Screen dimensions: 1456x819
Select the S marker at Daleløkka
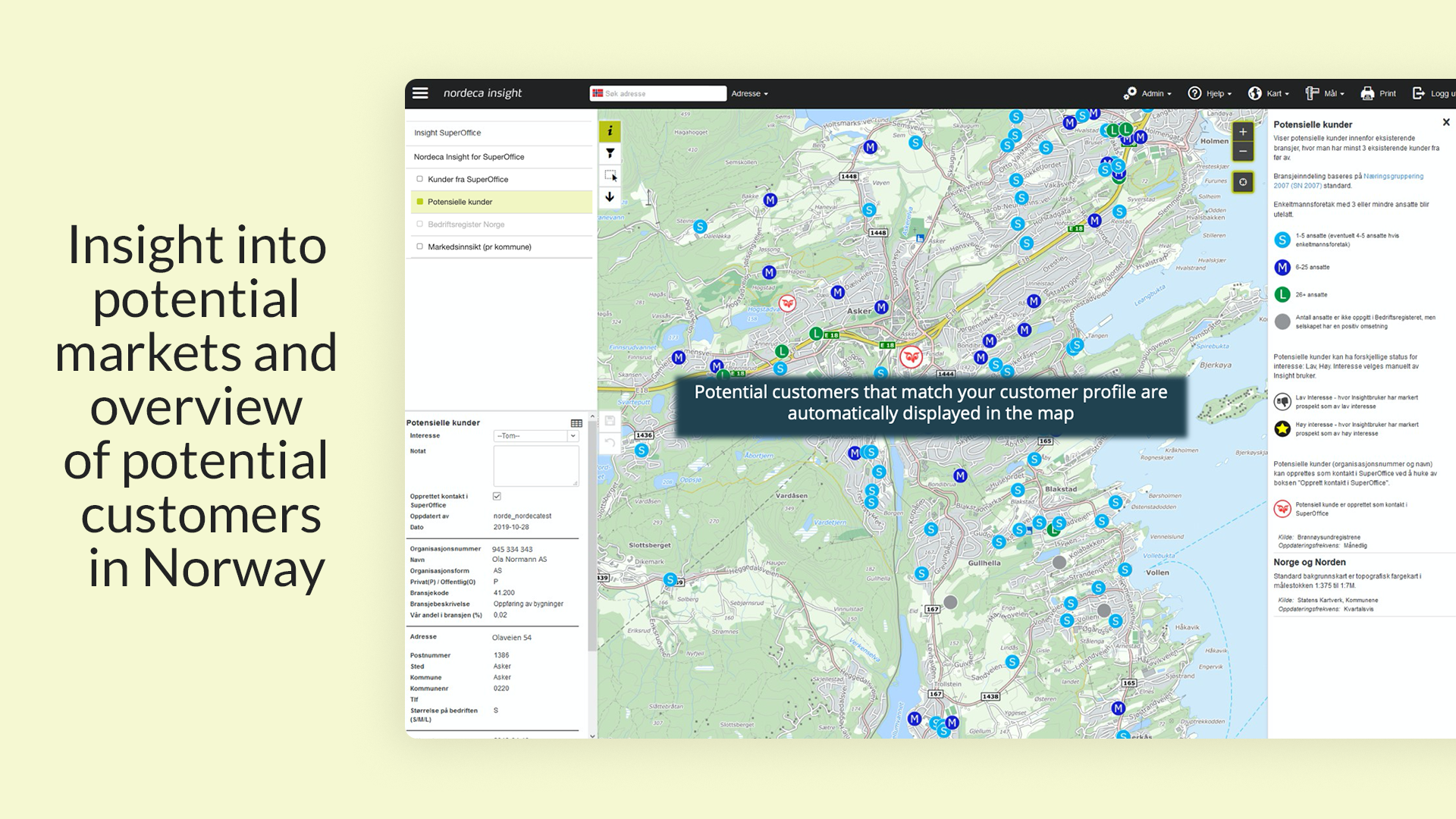coord(700,226)
